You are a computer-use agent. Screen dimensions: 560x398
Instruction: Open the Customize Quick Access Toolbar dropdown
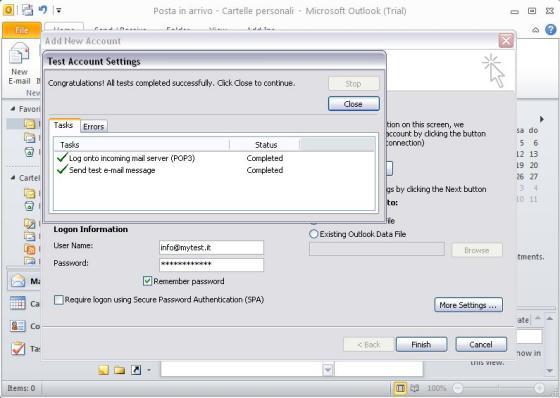(59, 10)
